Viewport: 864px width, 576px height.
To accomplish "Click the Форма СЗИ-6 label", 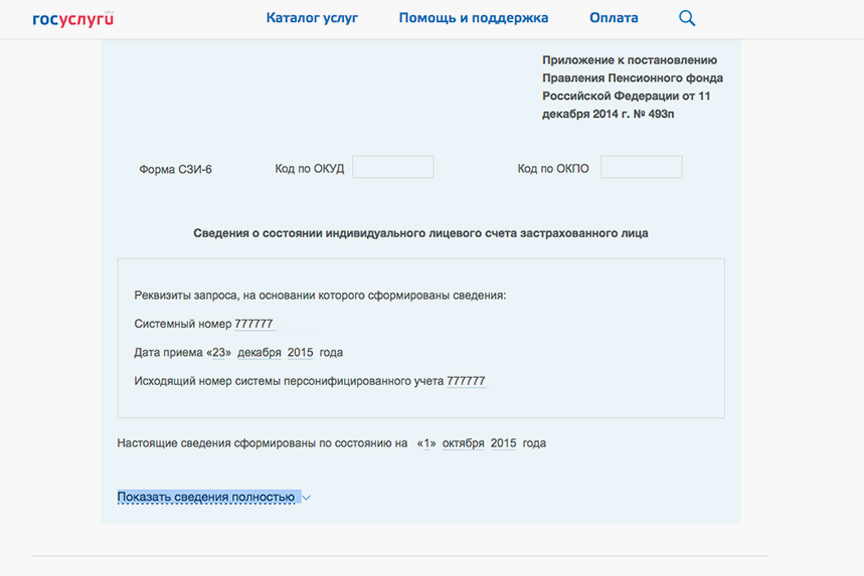I will pyautogui.click(x=175, y=169).
